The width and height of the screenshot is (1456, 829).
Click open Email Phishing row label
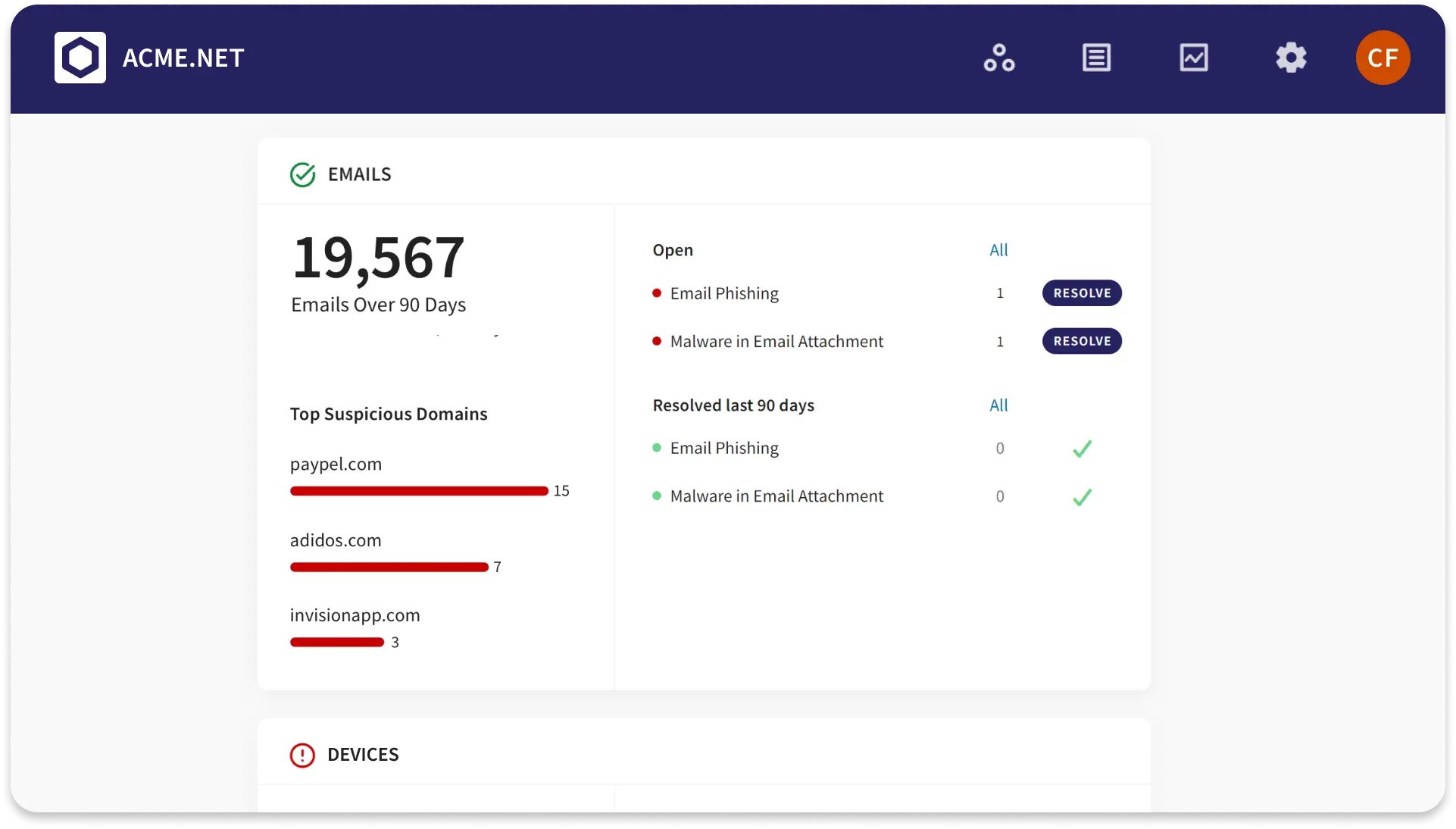point(724,293)
